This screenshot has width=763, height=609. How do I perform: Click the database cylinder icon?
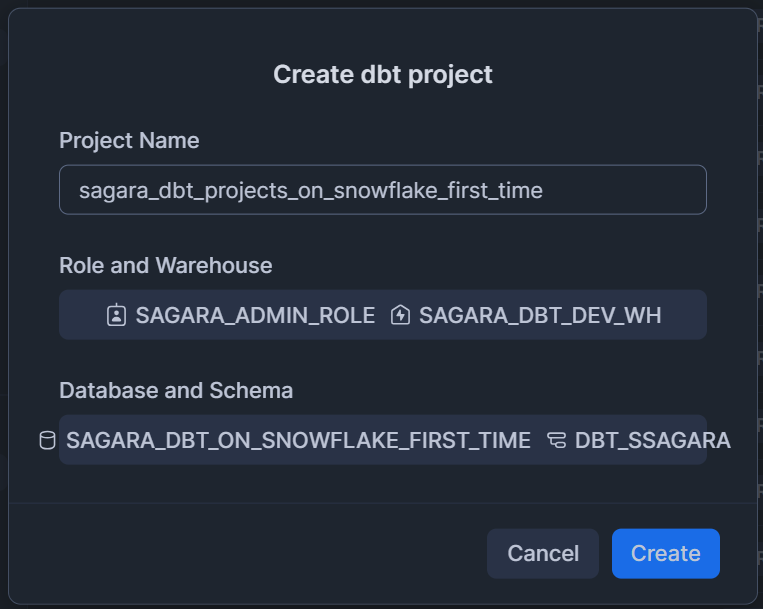coord(47,440)
